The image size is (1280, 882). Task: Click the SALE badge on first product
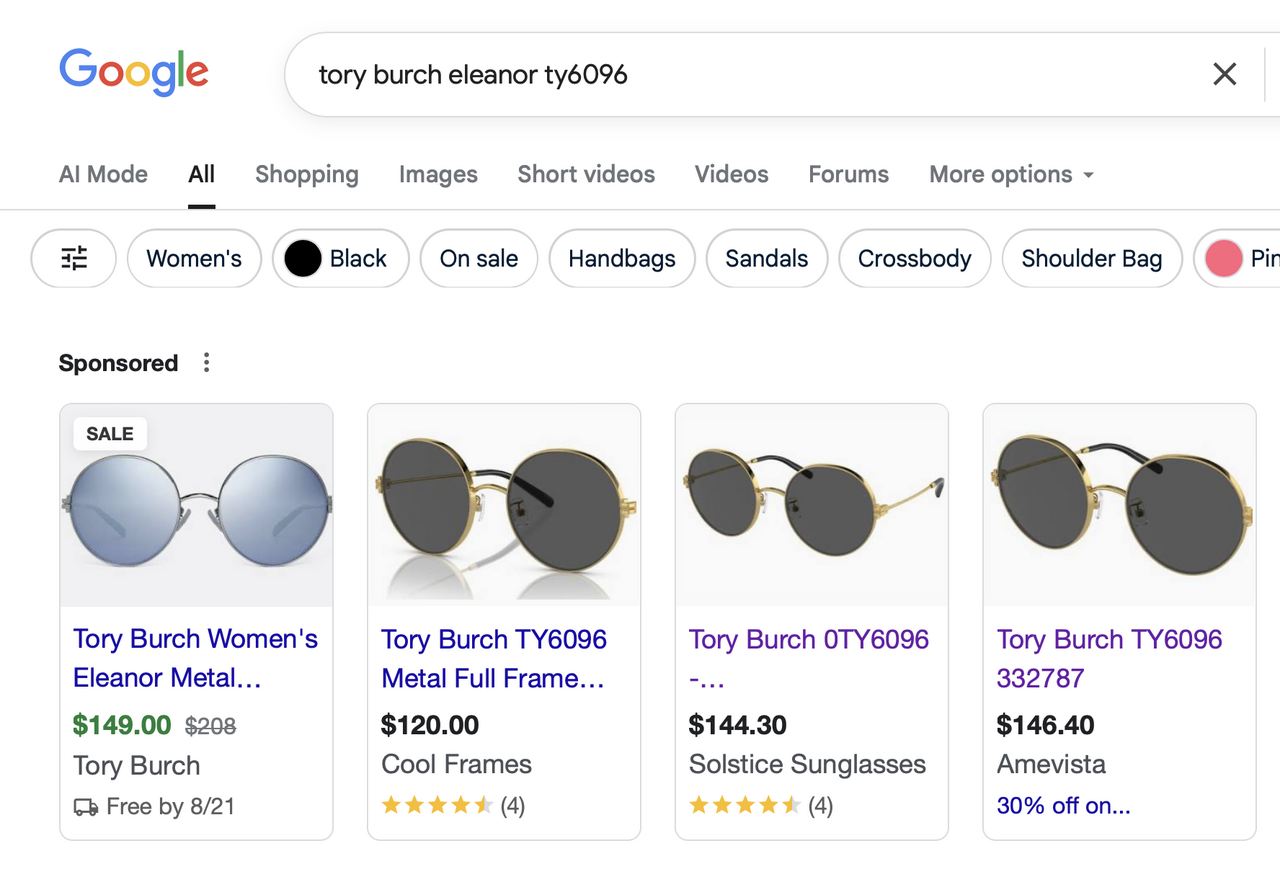click(110, 434)
